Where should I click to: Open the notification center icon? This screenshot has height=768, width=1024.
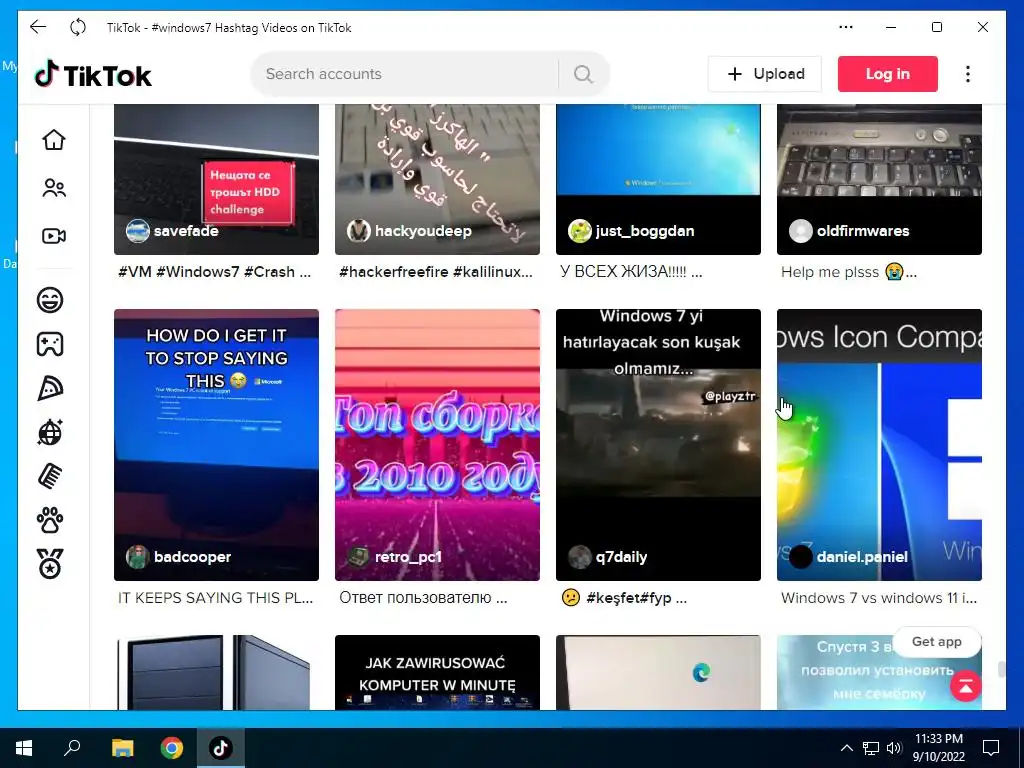point(991,748)
